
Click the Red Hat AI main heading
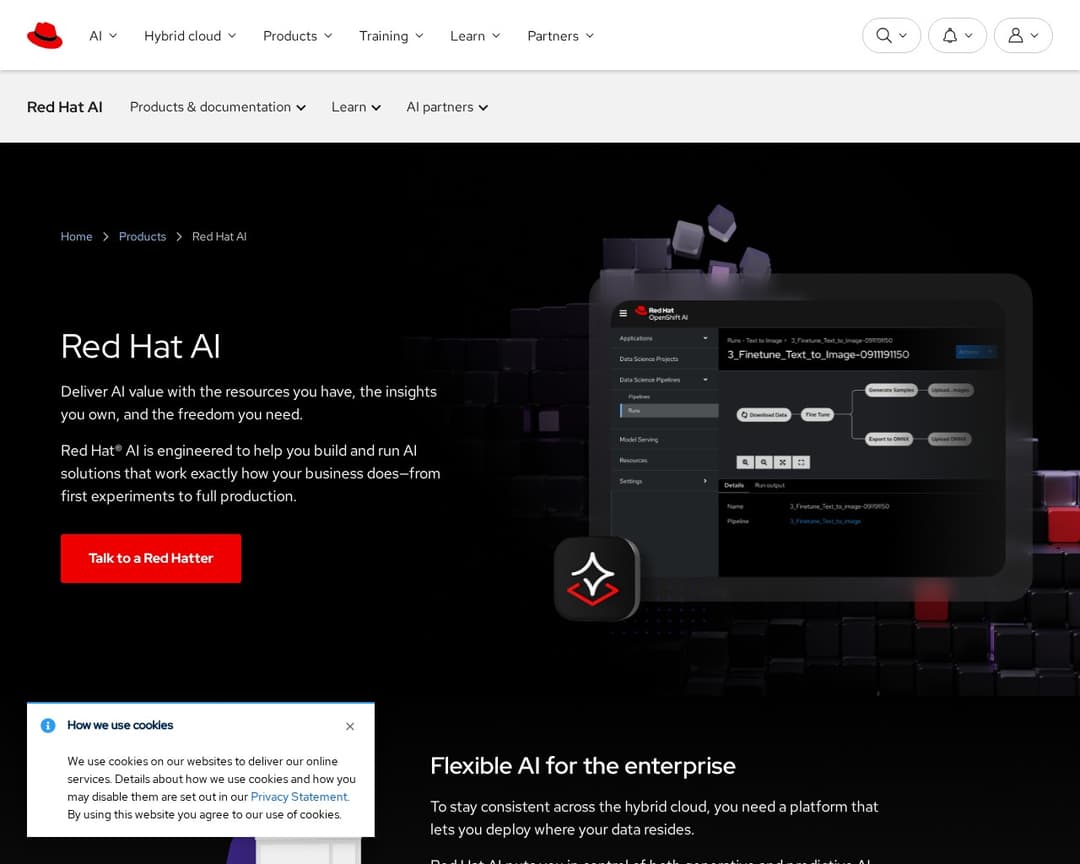(x=141, y=346)
